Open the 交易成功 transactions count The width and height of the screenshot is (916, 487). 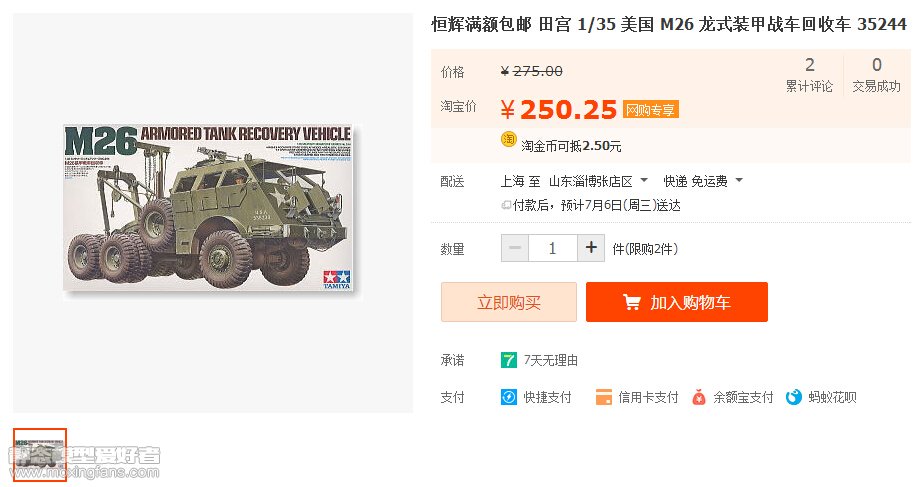(x=876, y=75)
